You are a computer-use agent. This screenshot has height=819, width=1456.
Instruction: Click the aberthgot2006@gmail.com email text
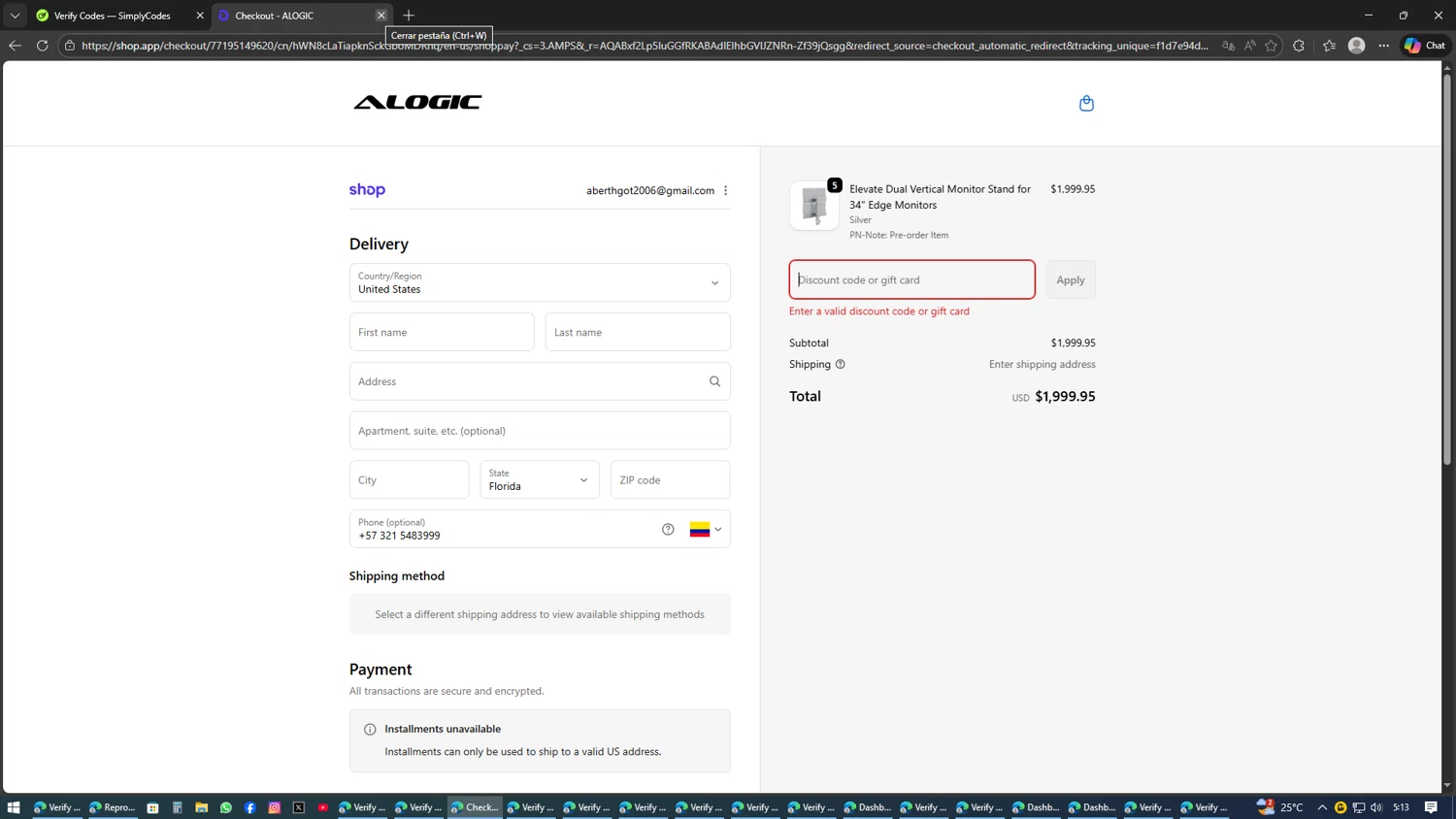tap(650, 190)
